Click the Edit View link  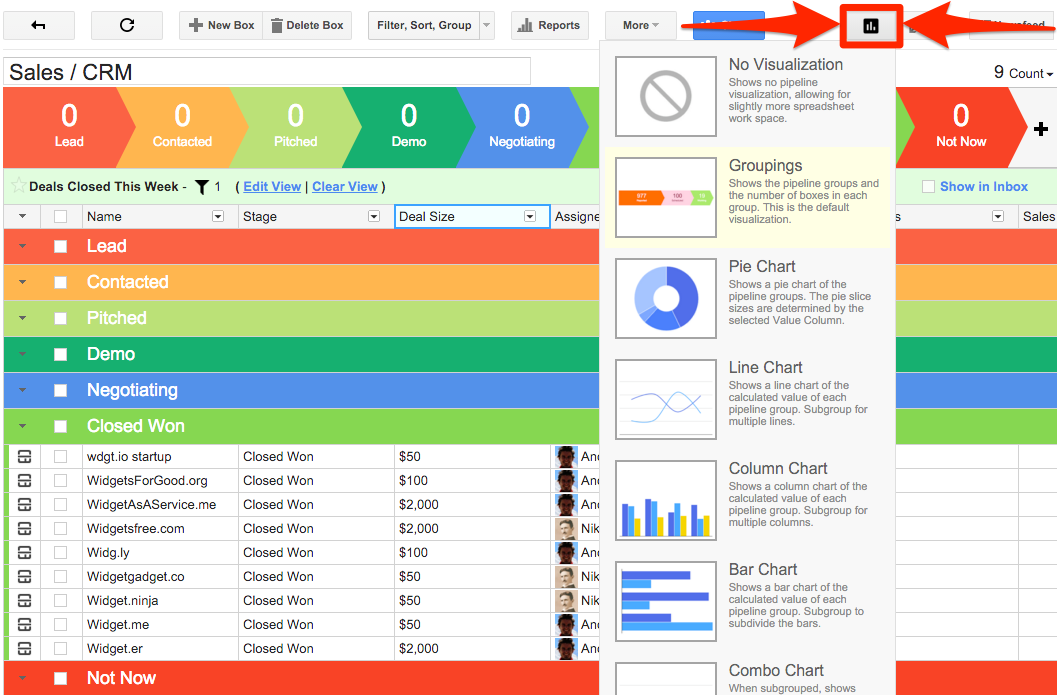[x=272, y=187]
